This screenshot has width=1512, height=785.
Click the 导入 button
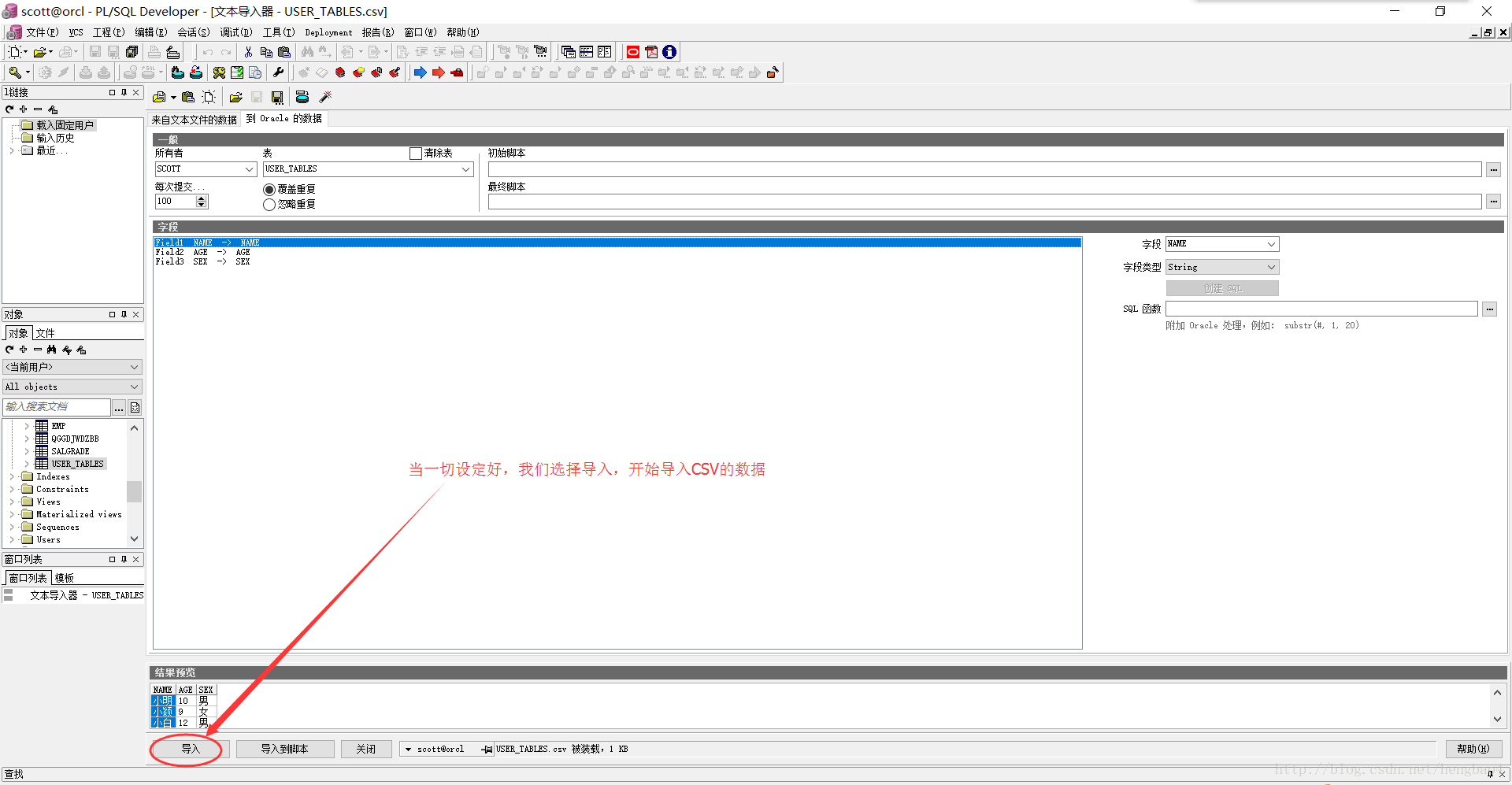[191, 749]
